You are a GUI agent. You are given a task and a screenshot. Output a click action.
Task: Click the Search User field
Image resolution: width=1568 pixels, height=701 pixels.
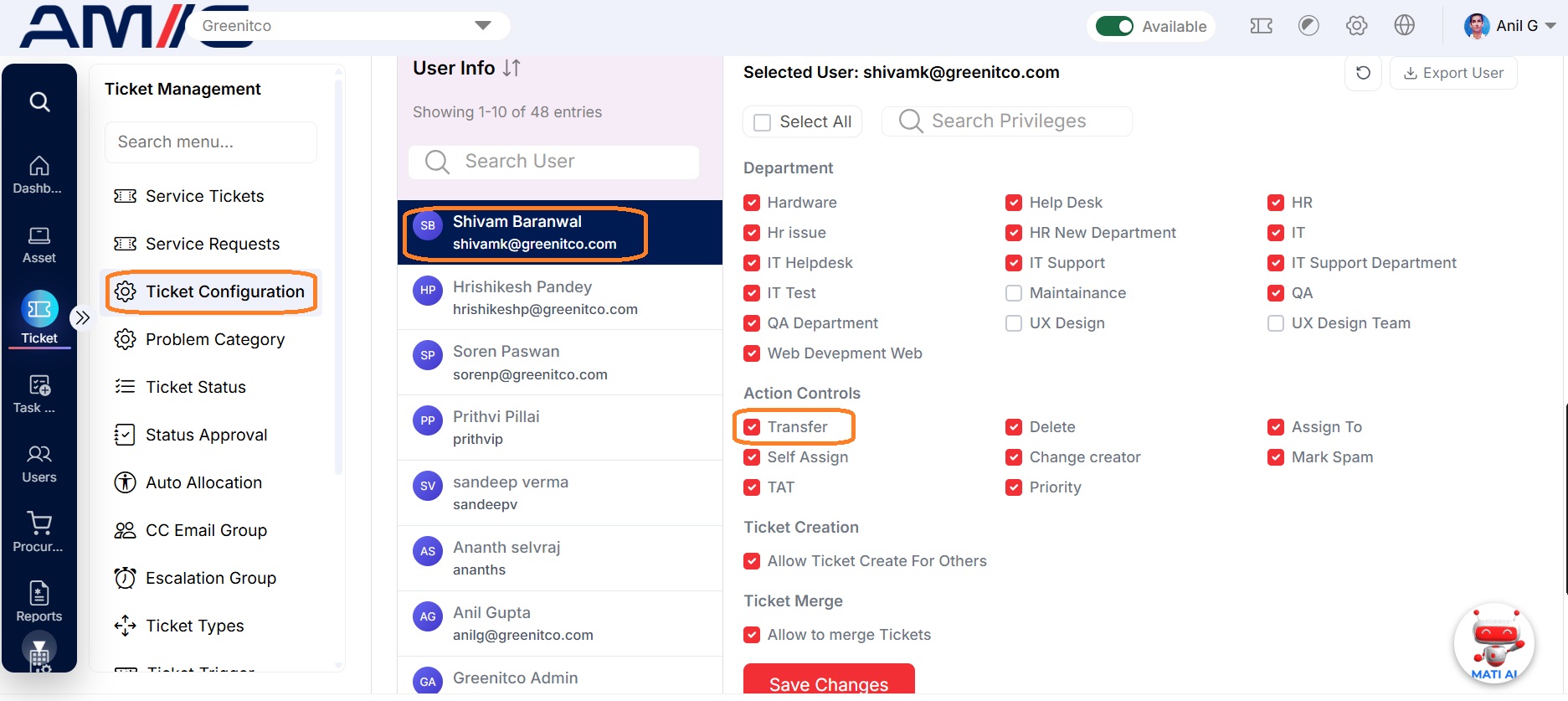coord(553,162)
